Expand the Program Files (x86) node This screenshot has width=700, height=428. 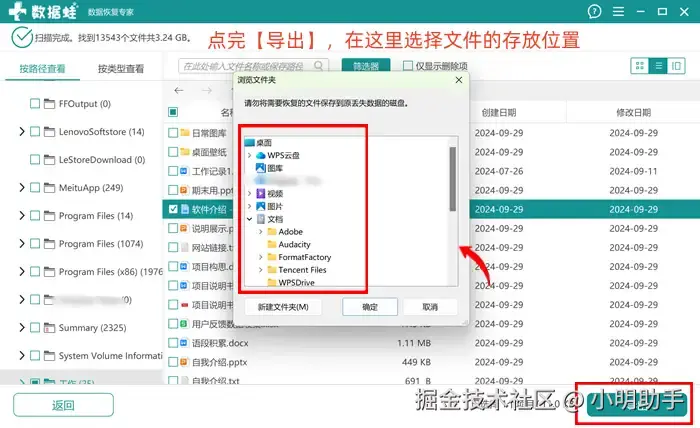click(x=21, y=272)
